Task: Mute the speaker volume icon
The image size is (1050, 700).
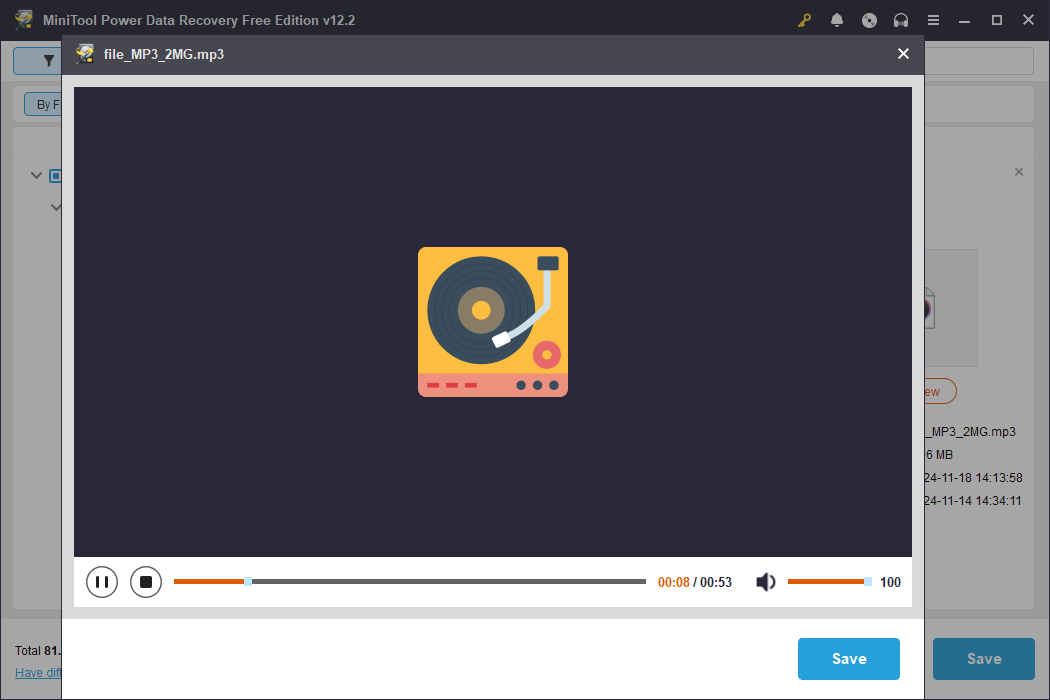Action: pos(765,582)
